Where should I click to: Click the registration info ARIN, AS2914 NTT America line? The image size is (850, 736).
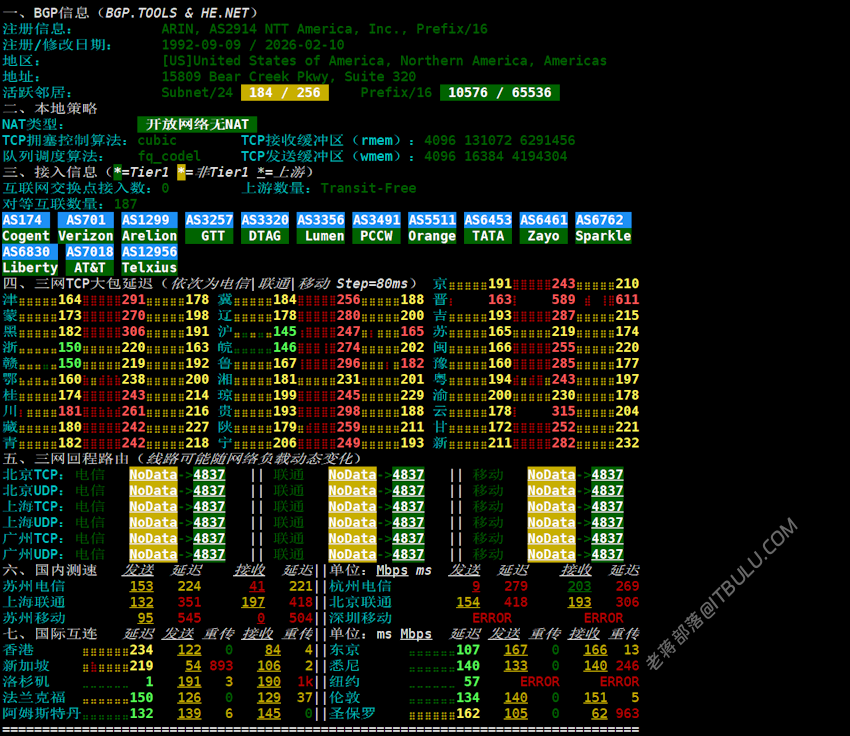pyautogui.click(x=325, y=29)
